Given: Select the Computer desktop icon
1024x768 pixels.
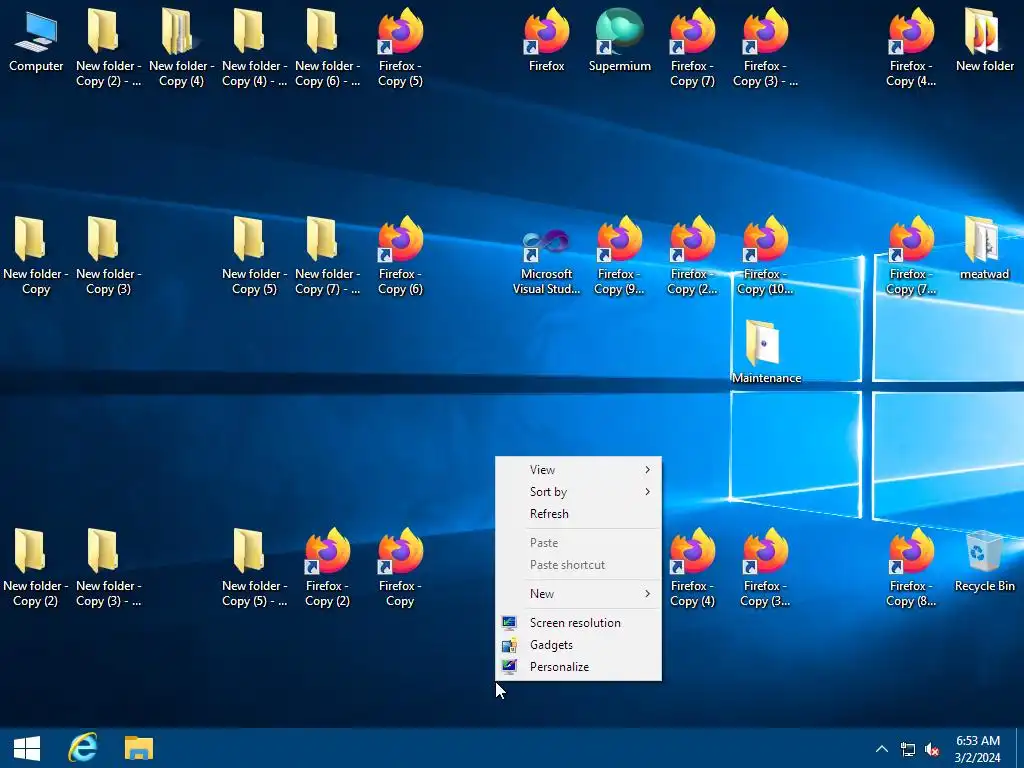Looking at the screenshot, I should pos(36,42).
